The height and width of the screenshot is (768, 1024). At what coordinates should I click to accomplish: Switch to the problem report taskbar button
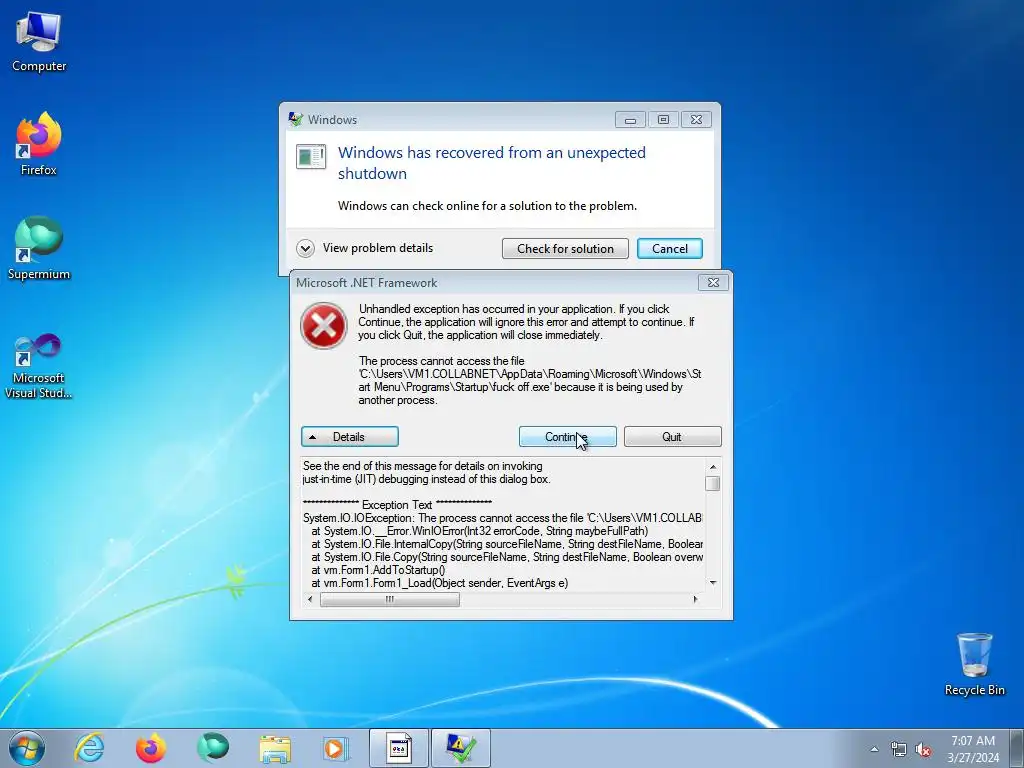(x=461, y=748)
